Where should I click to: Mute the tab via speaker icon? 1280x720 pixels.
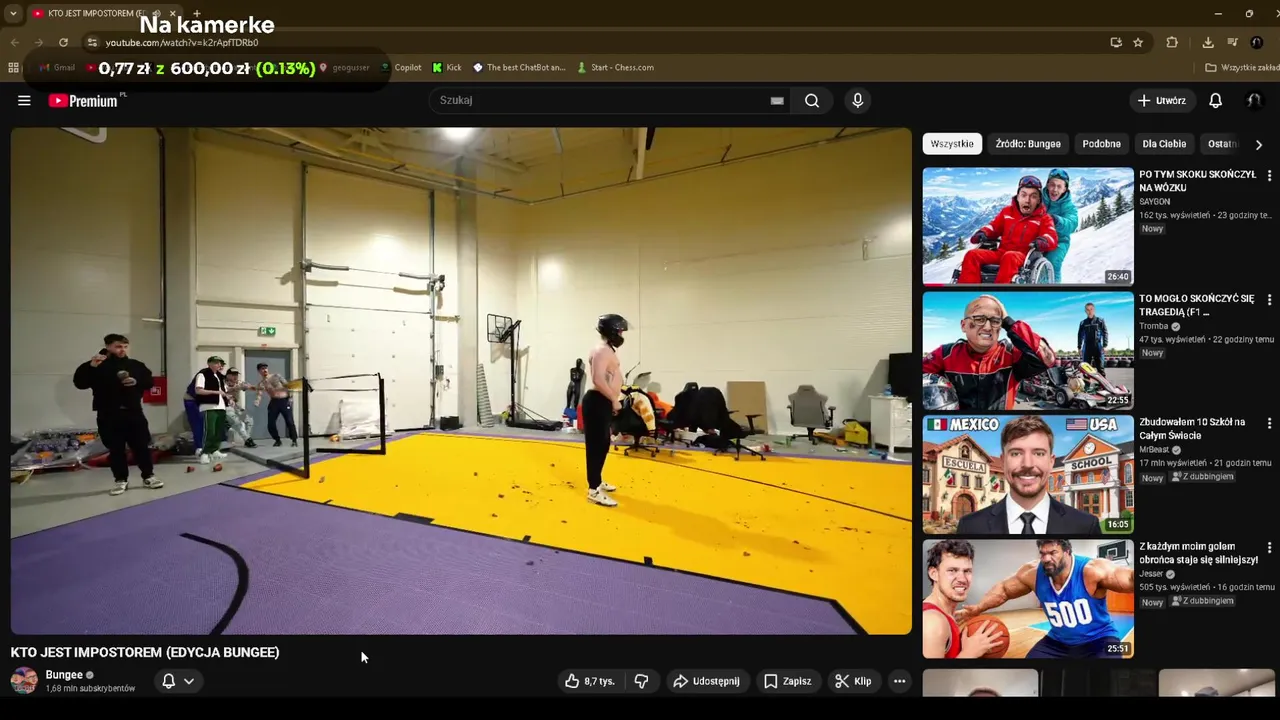(156, 14)
